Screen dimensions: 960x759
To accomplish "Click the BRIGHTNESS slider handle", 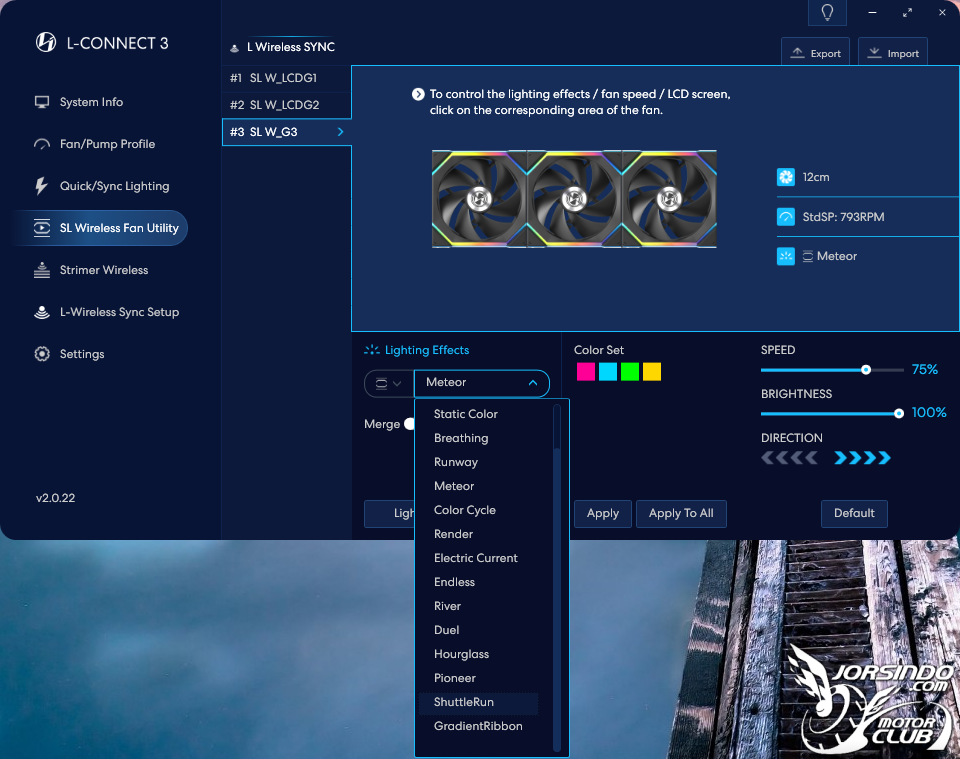I will coord(899,414).
